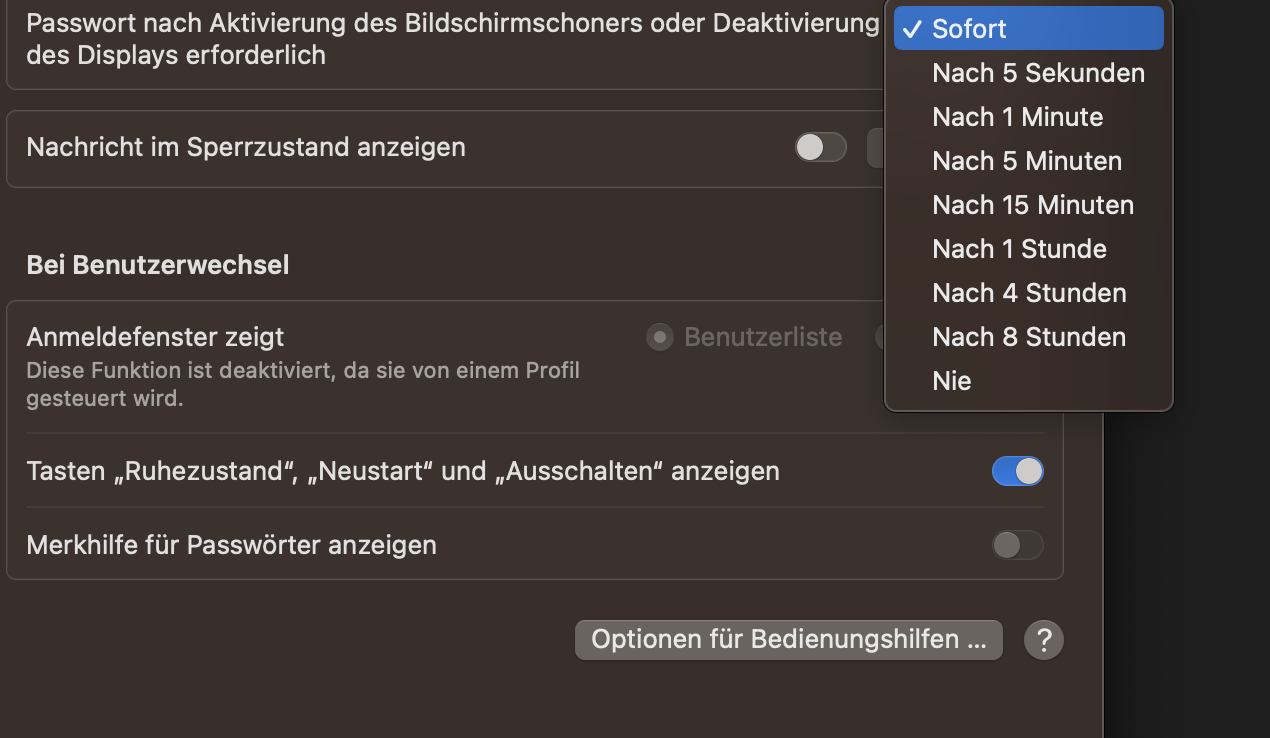Select the checked "Sofort" option

1028,29
